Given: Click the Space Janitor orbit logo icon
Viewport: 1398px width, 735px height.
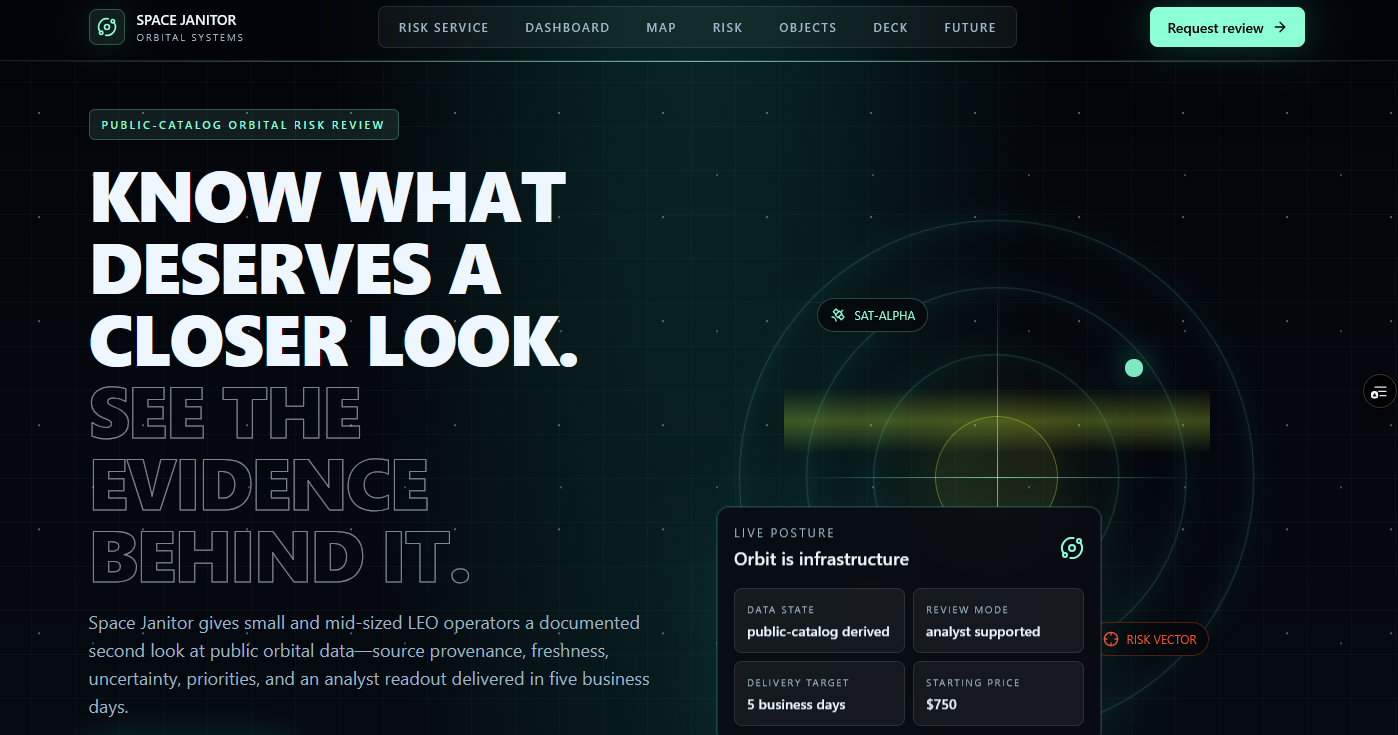Looking at the screenshot, I should tap(106, 27).
